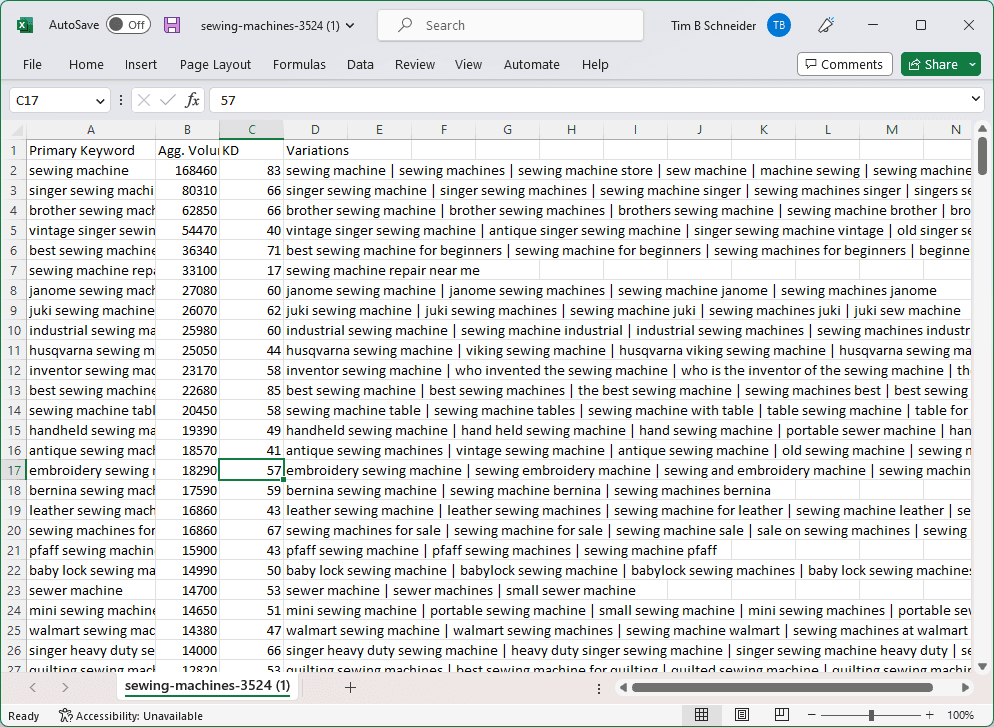
Task: Add a new sheet with the plus button
Action: pyautogui.click(x=348, y=689)
